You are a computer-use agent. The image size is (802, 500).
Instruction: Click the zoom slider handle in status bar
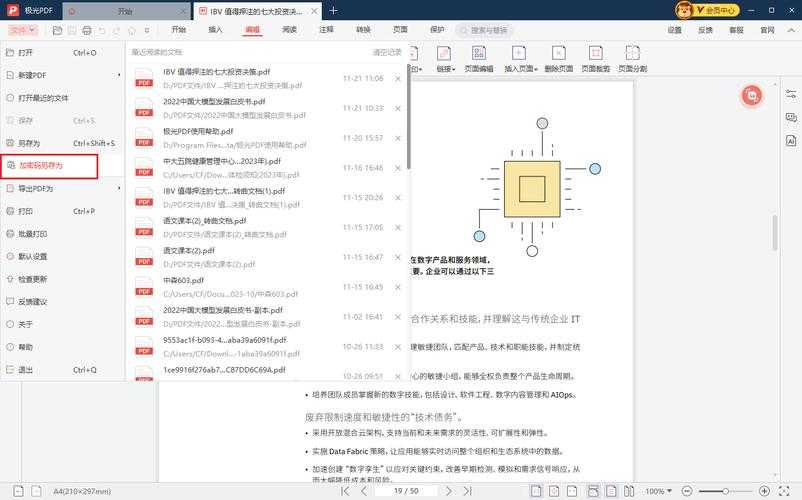point(725,491)
